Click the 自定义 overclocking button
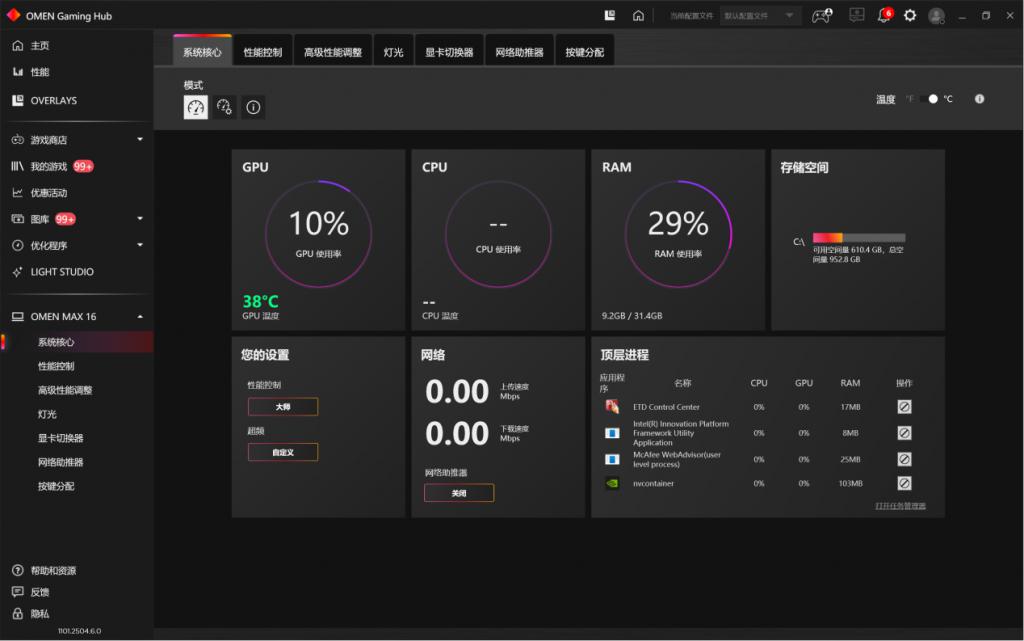 283,452
